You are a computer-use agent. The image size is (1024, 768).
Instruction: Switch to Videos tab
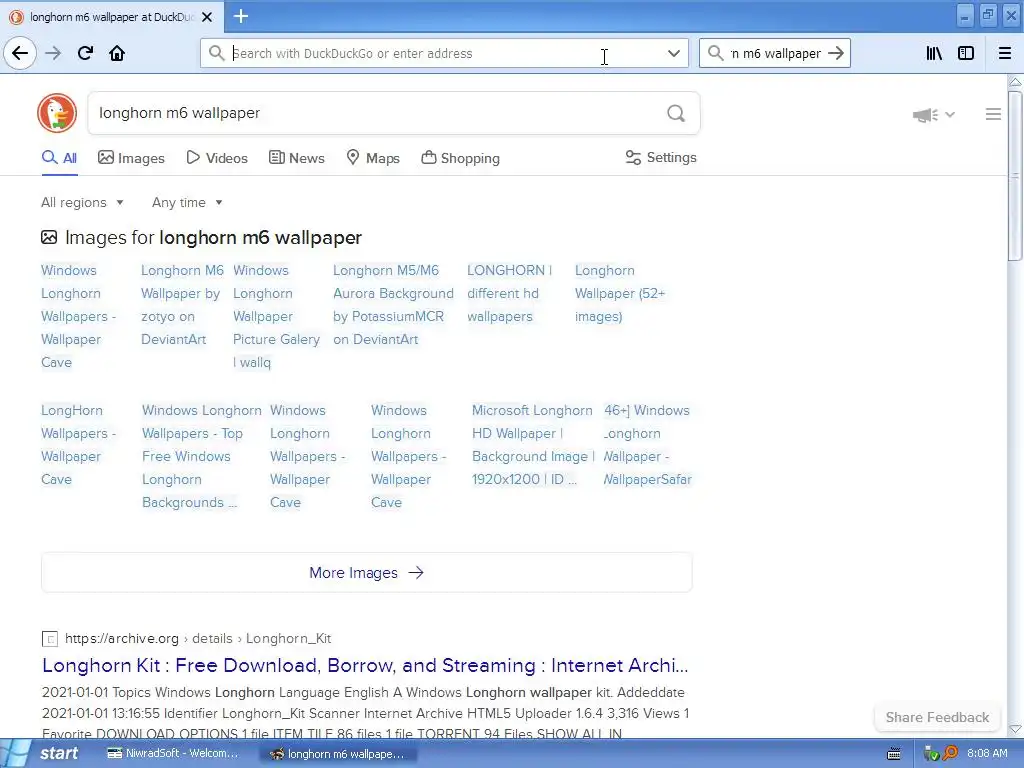click(217, 158)
